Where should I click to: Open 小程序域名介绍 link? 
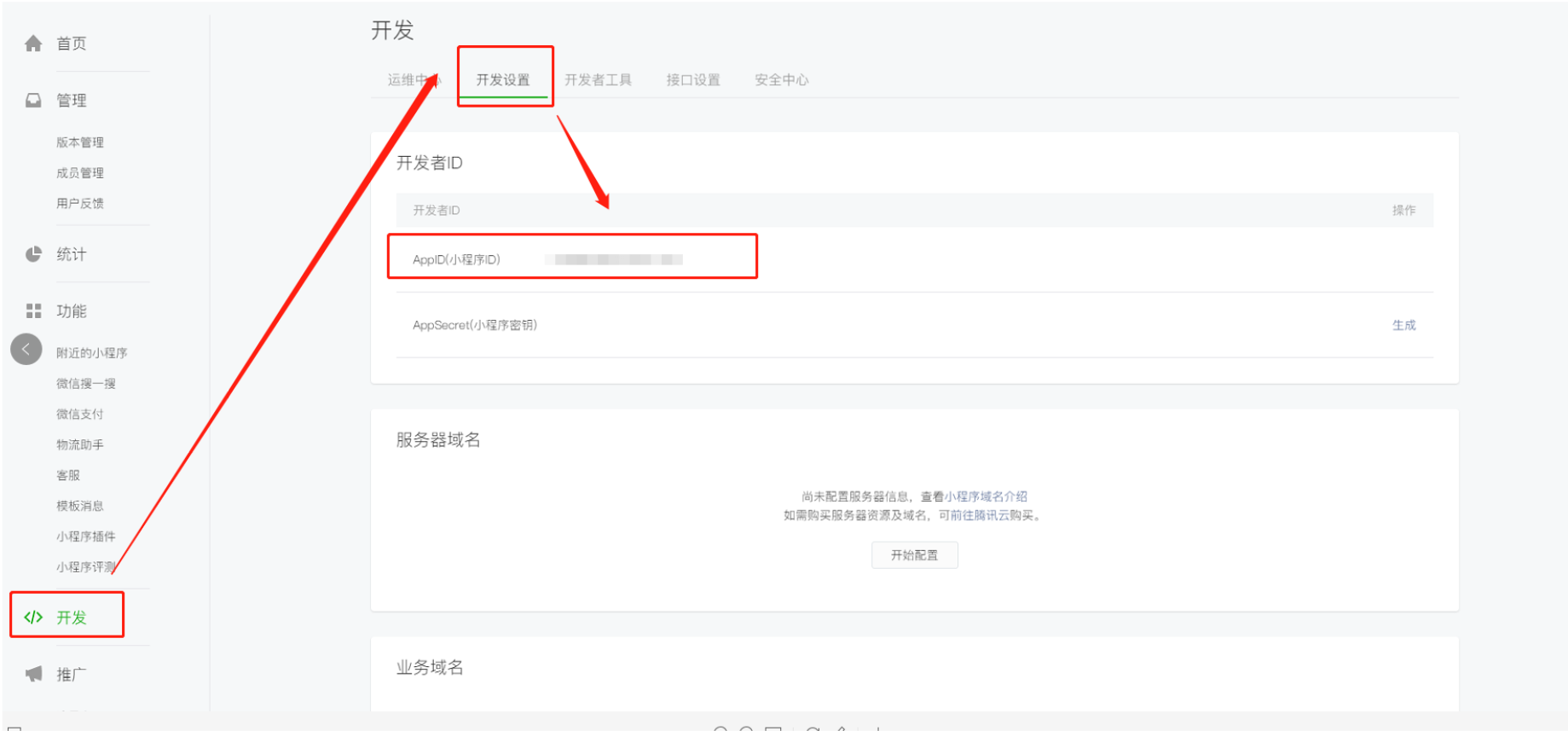tap(986, 496)
